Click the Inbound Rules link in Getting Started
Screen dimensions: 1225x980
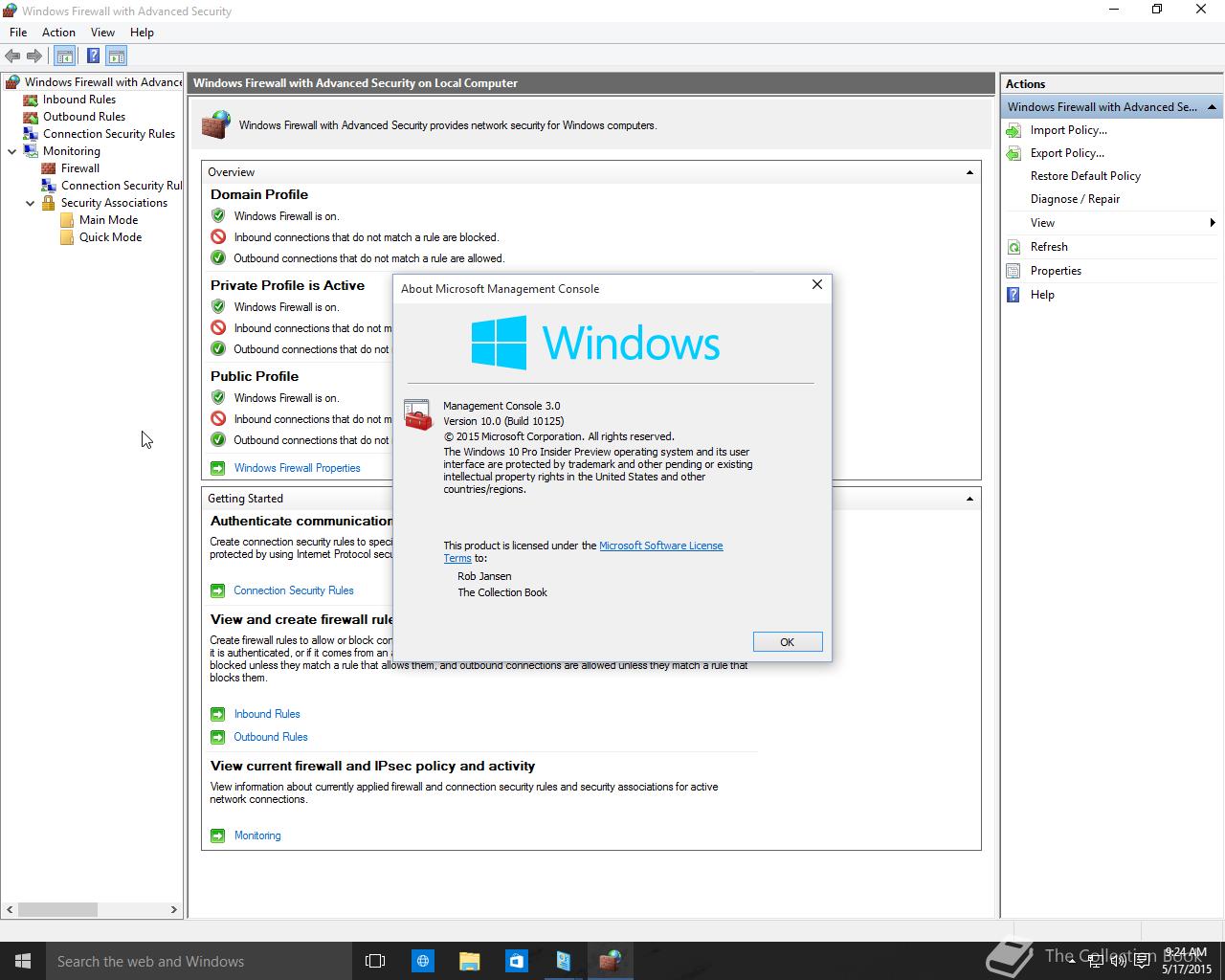tap(267, 714)
